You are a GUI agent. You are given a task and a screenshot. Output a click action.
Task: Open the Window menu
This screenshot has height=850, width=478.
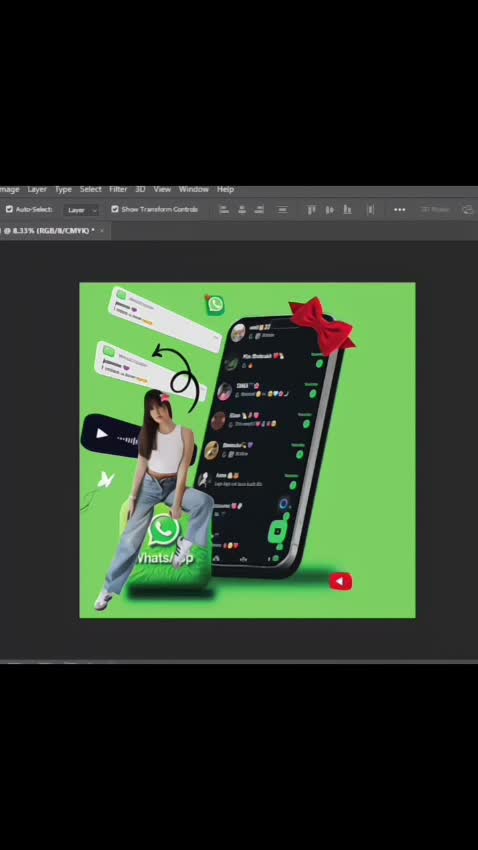click(193, 189)
